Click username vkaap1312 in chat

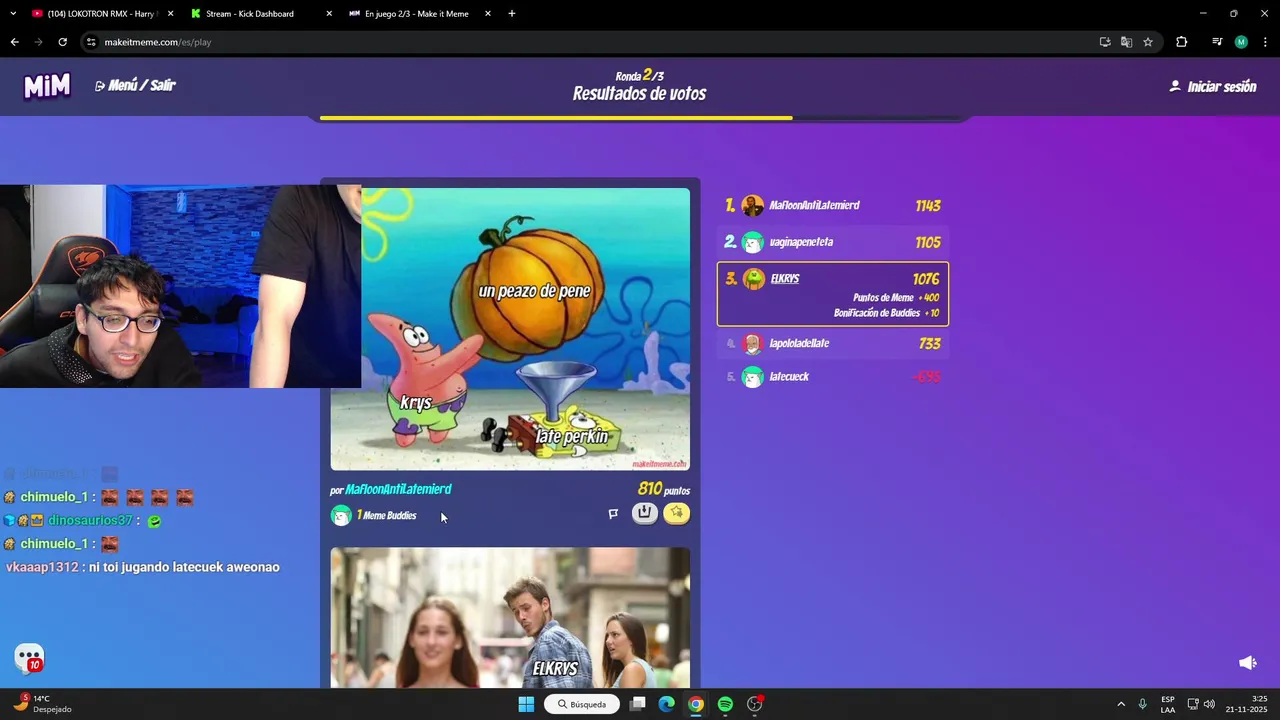pyautogui.click(x=42, y=567)
